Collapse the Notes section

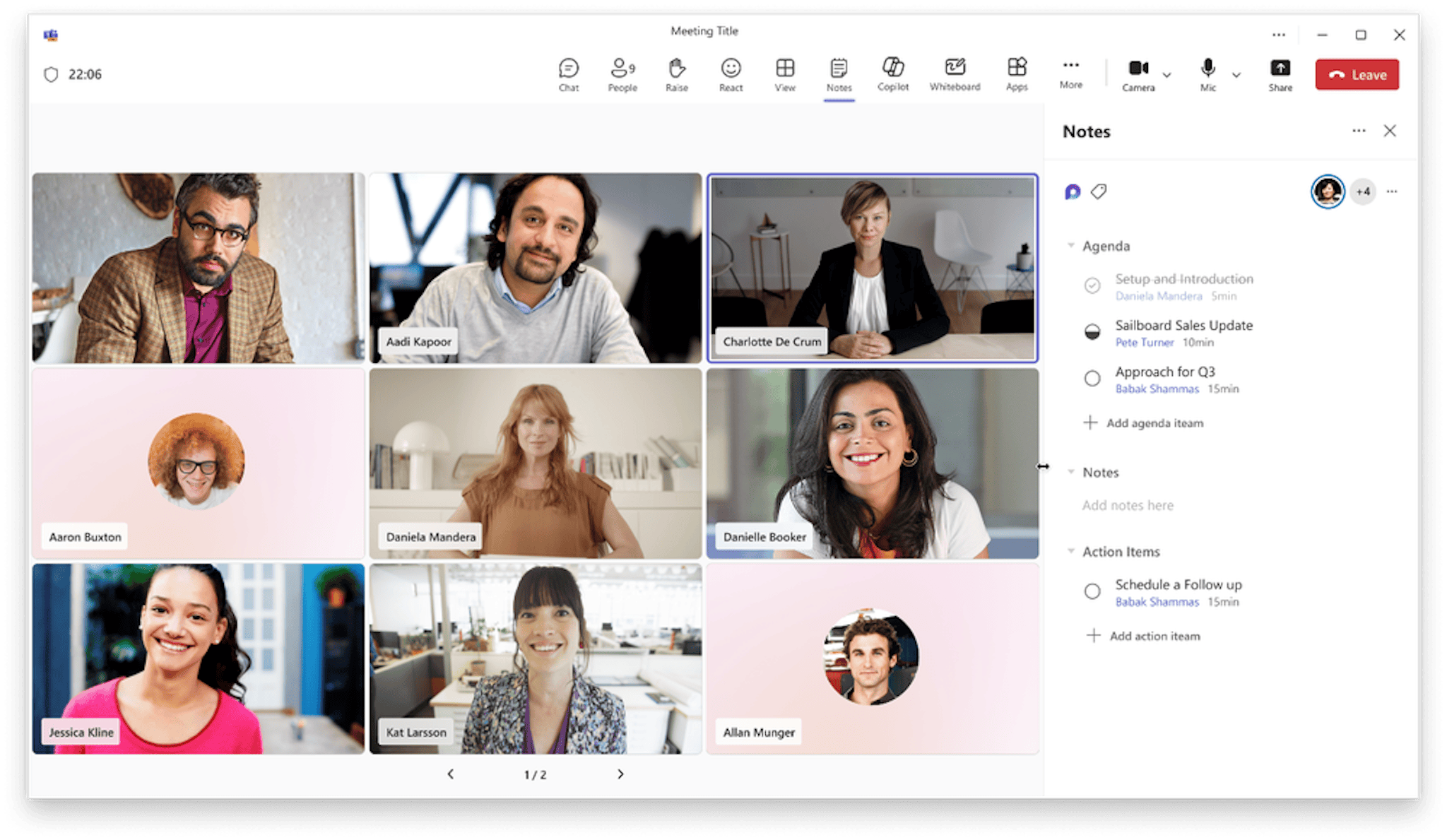(x=1071, y=472)
